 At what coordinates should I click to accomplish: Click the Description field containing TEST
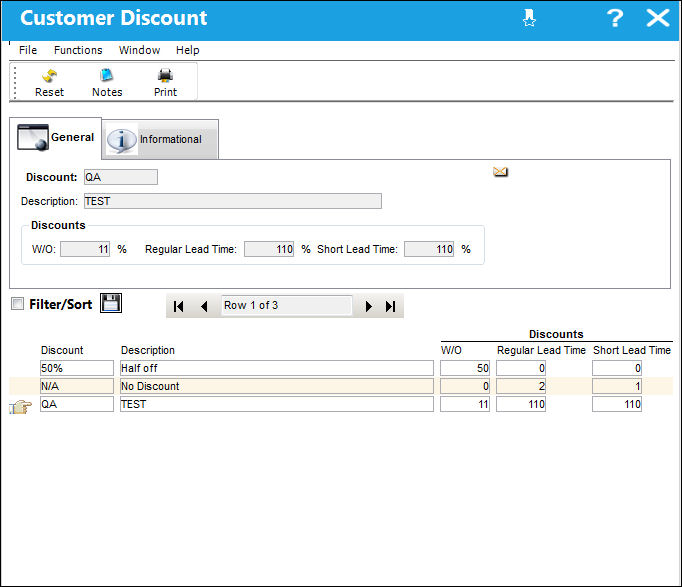[x=233, y=201]
